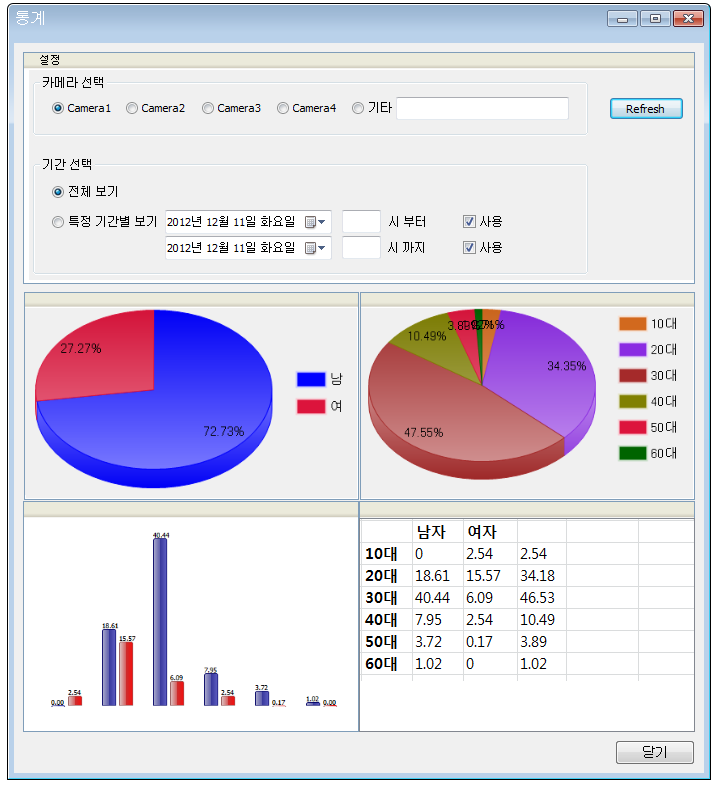Toggle the 사용 checkbox for end time
The height and width of the screenshot is (786, 719).
[469, 248]
